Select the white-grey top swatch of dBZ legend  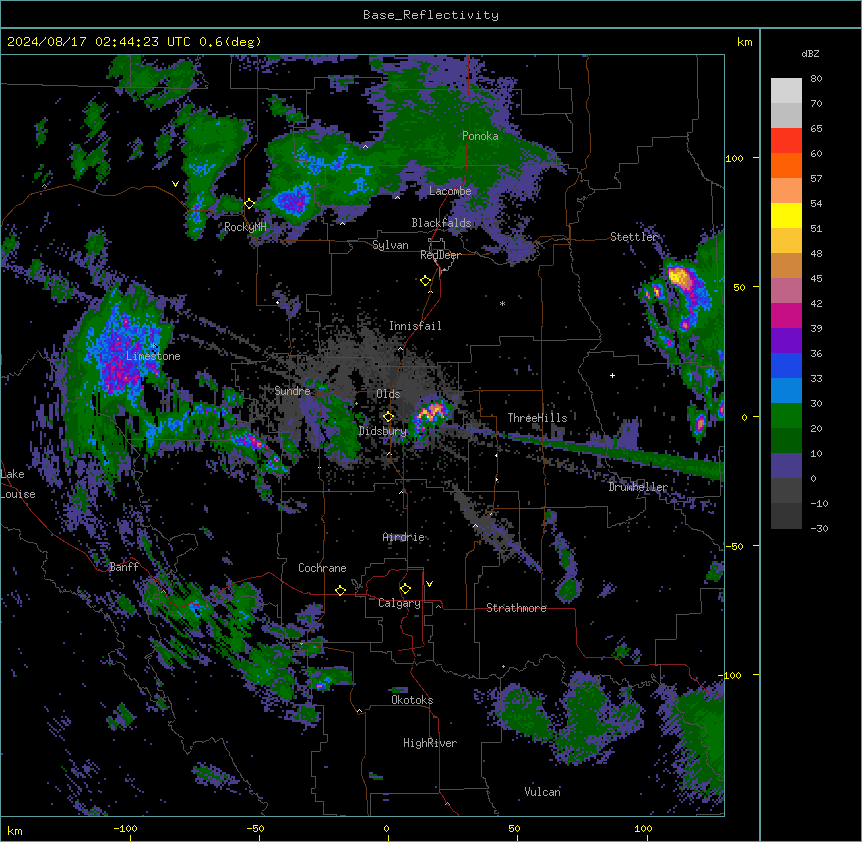coord(786,91)
